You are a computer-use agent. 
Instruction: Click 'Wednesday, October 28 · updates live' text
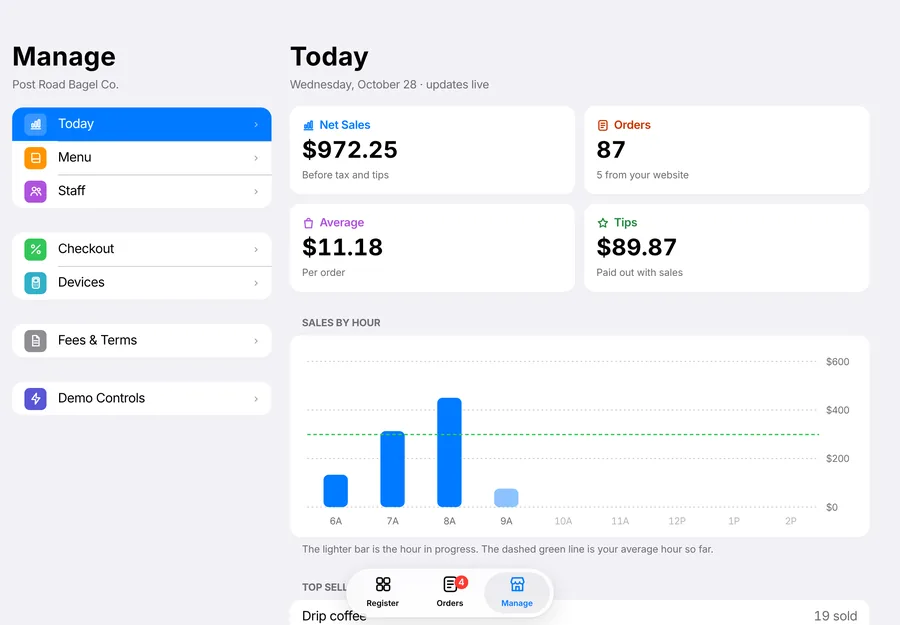[x=390, y=85]
